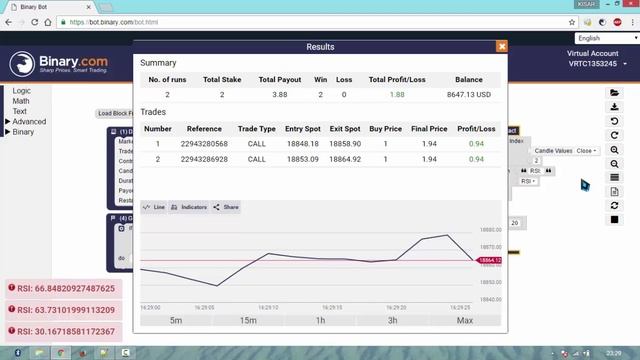Click the browser back arrow
Viewport: 640px width, 360px height.
click(x=9, y=22)
